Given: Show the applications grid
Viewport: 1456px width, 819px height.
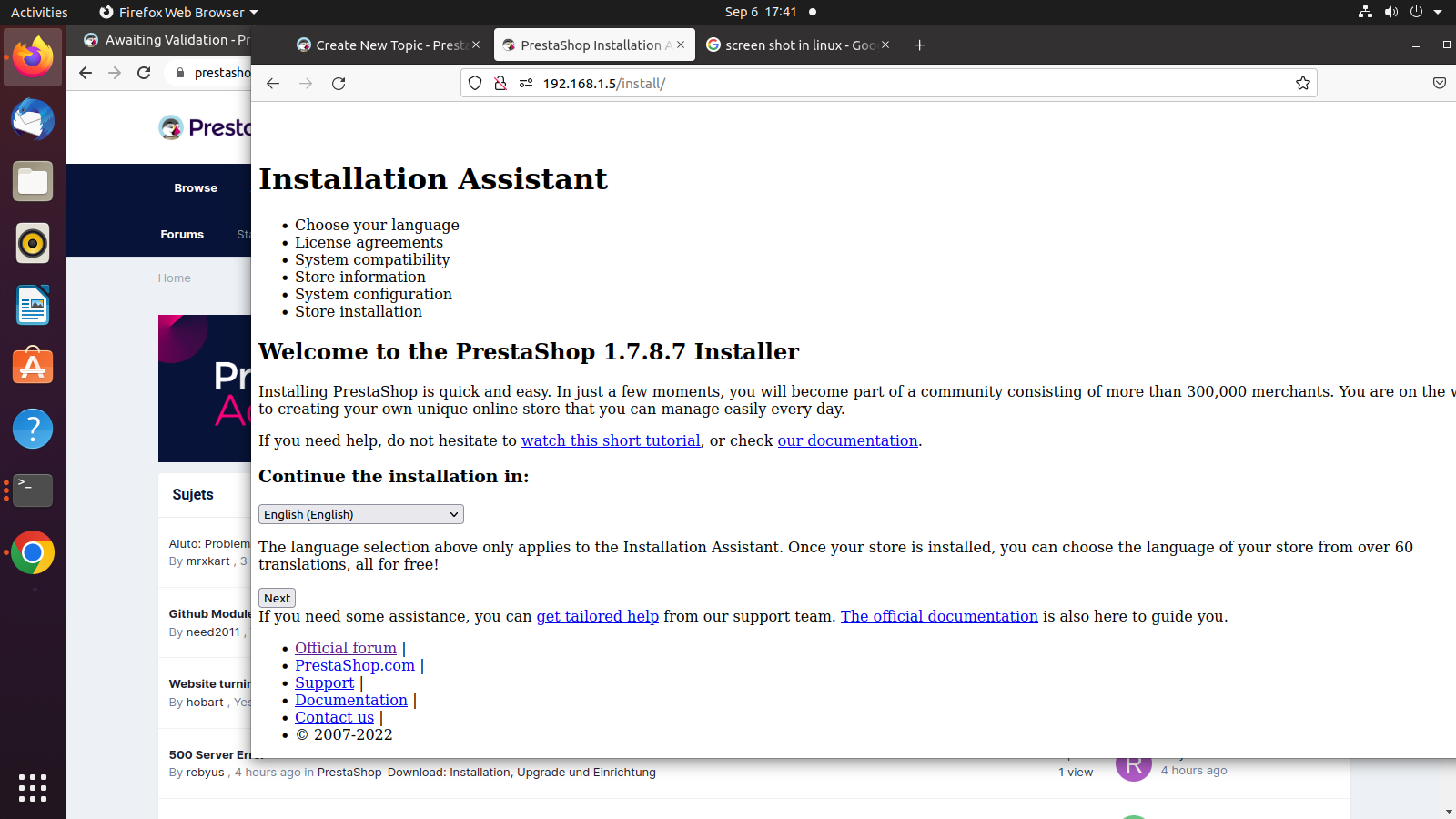Looking at the screenshot, I should 33,787.
